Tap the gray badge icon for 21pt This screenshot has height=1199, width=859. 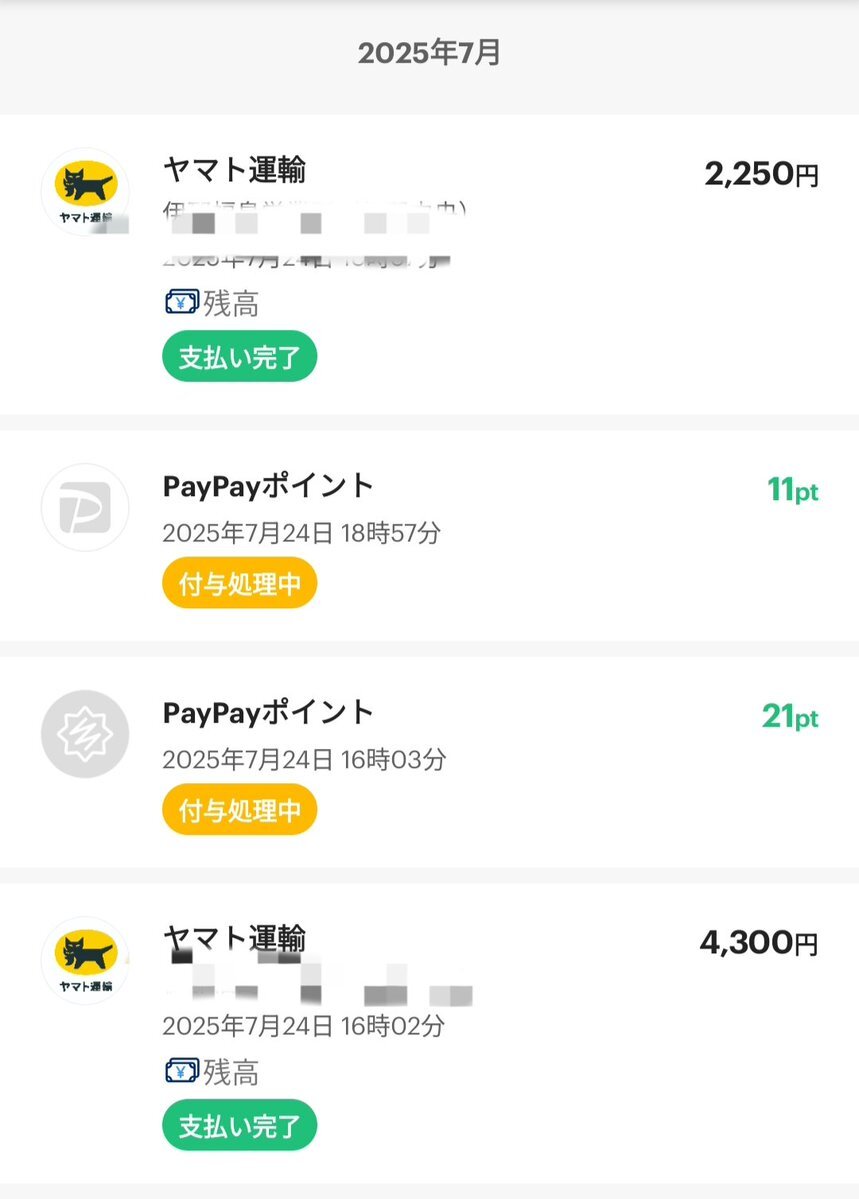click(x=85, y=734)
